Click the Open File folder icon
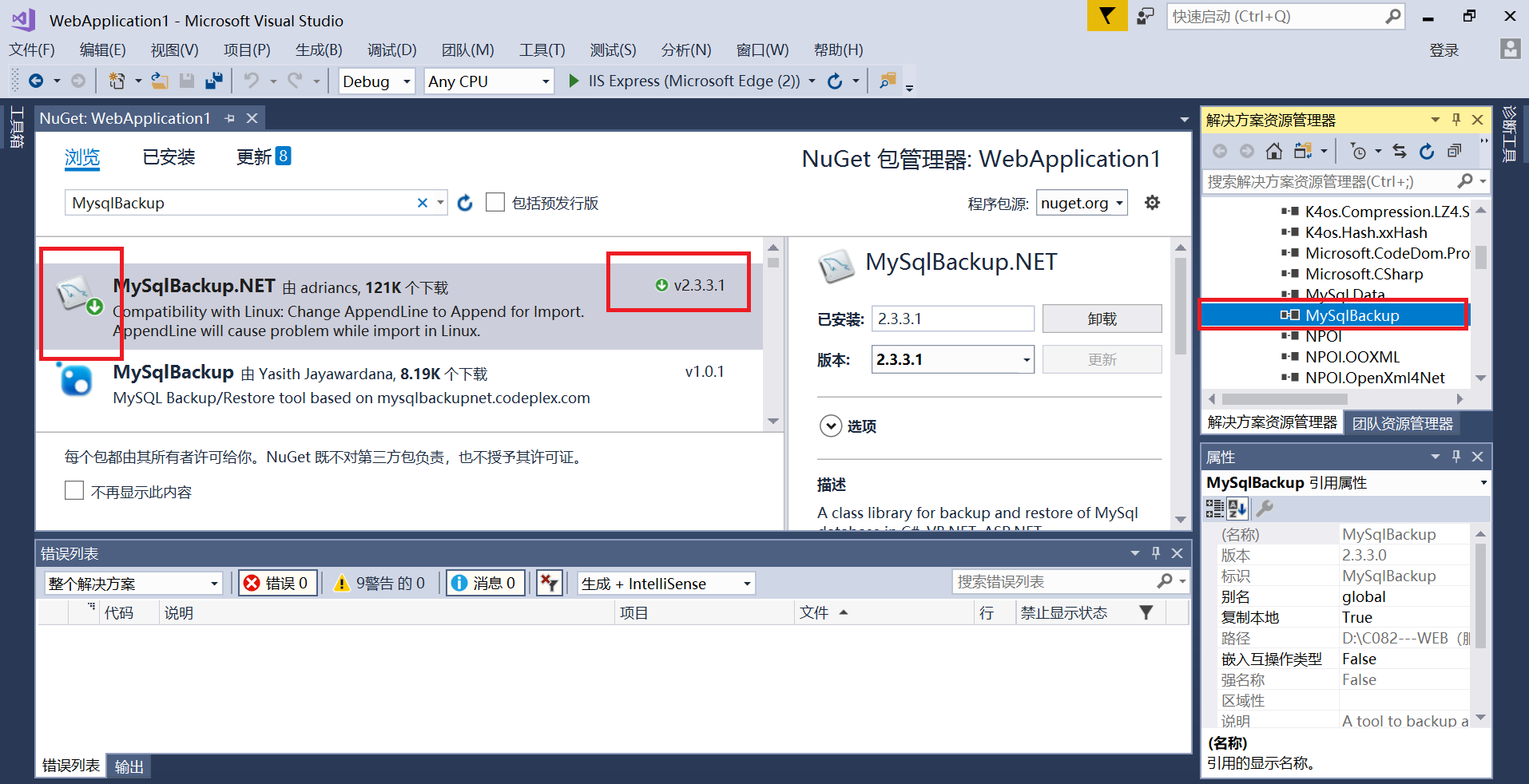This screenshot has height=784, width=1529. click(160, 81)
